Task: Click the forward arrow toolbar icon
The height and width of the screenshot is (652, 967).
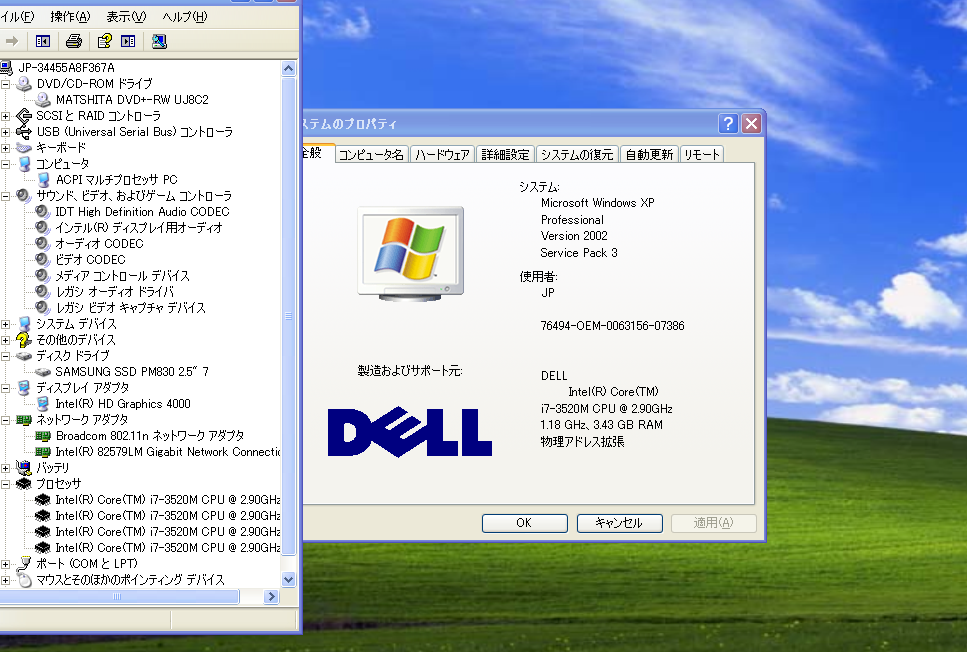Action: pyautogui.click(x=12, y=41)
